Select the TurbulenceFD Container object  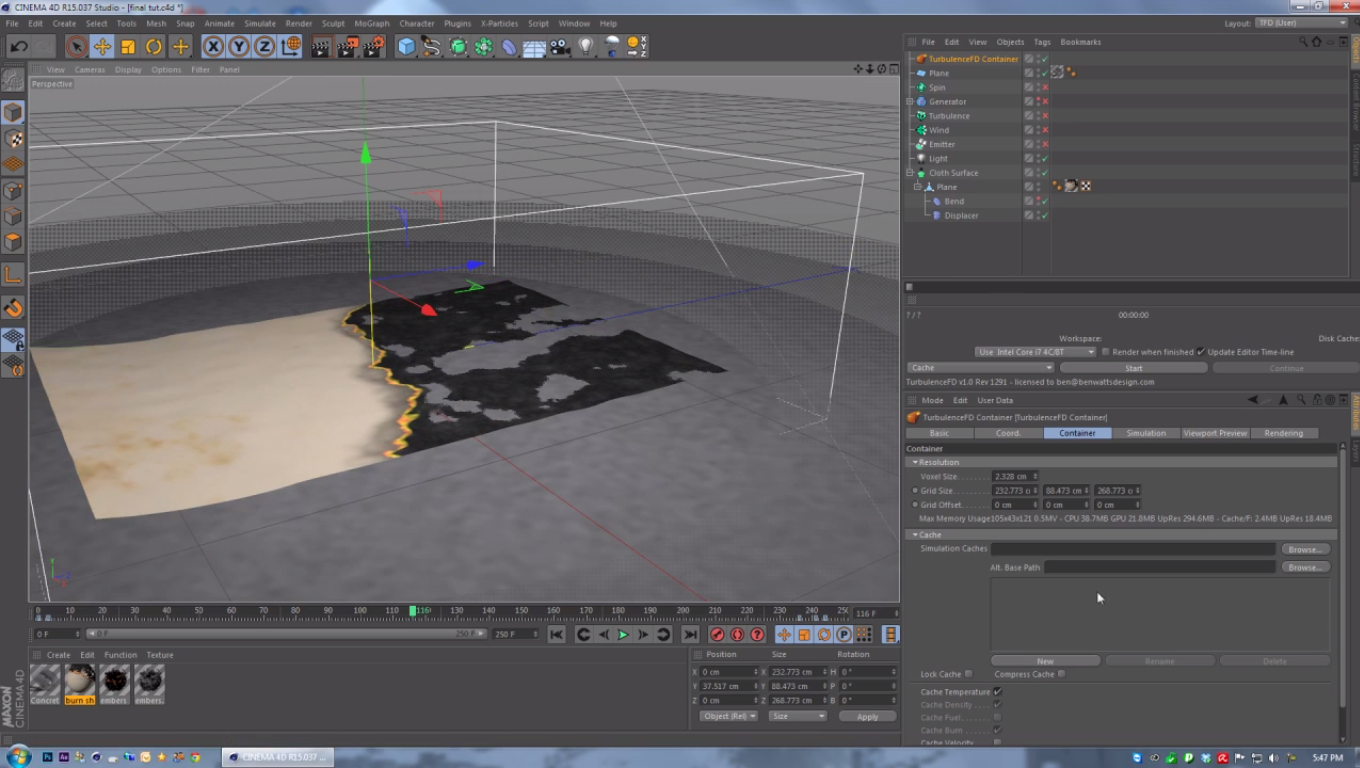coord(973,59)
